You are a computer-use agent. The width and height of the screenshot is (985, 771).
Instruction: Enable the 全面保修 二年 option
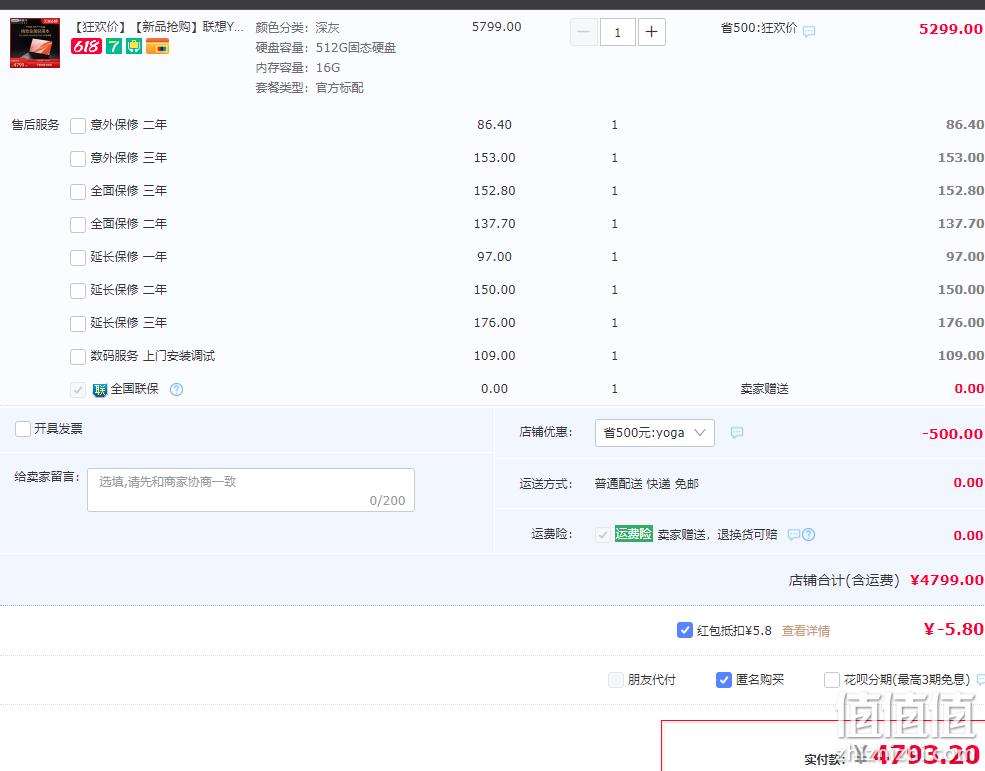78,224
